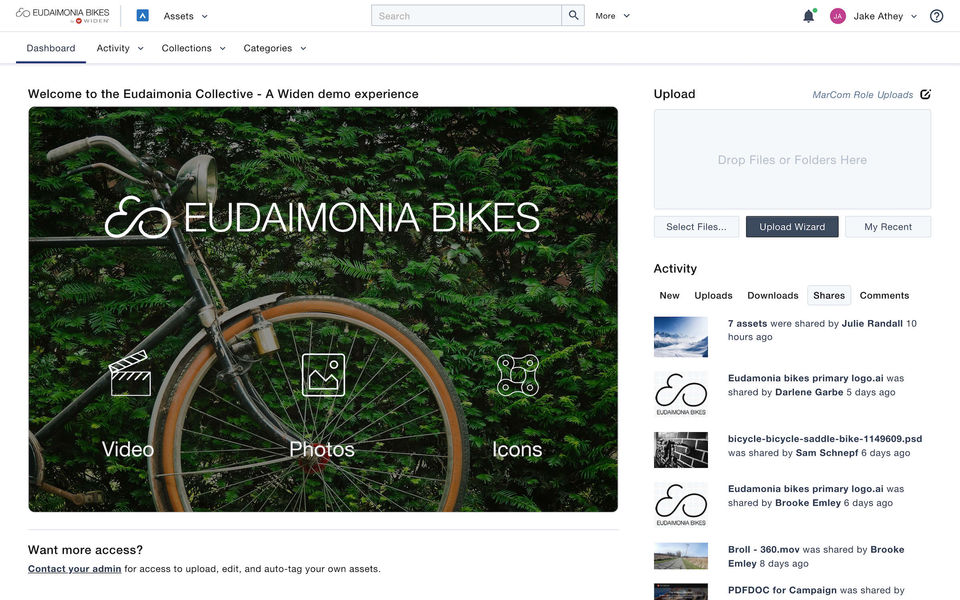The image size is (960, 600).
Task: Click the Icons bike chain icon
Action: click(517, 375)
